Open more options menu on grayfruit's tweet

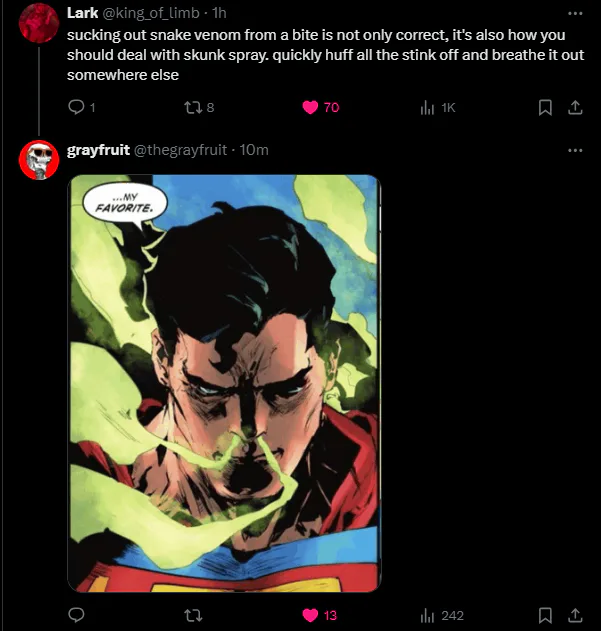(x=574, y=150)
